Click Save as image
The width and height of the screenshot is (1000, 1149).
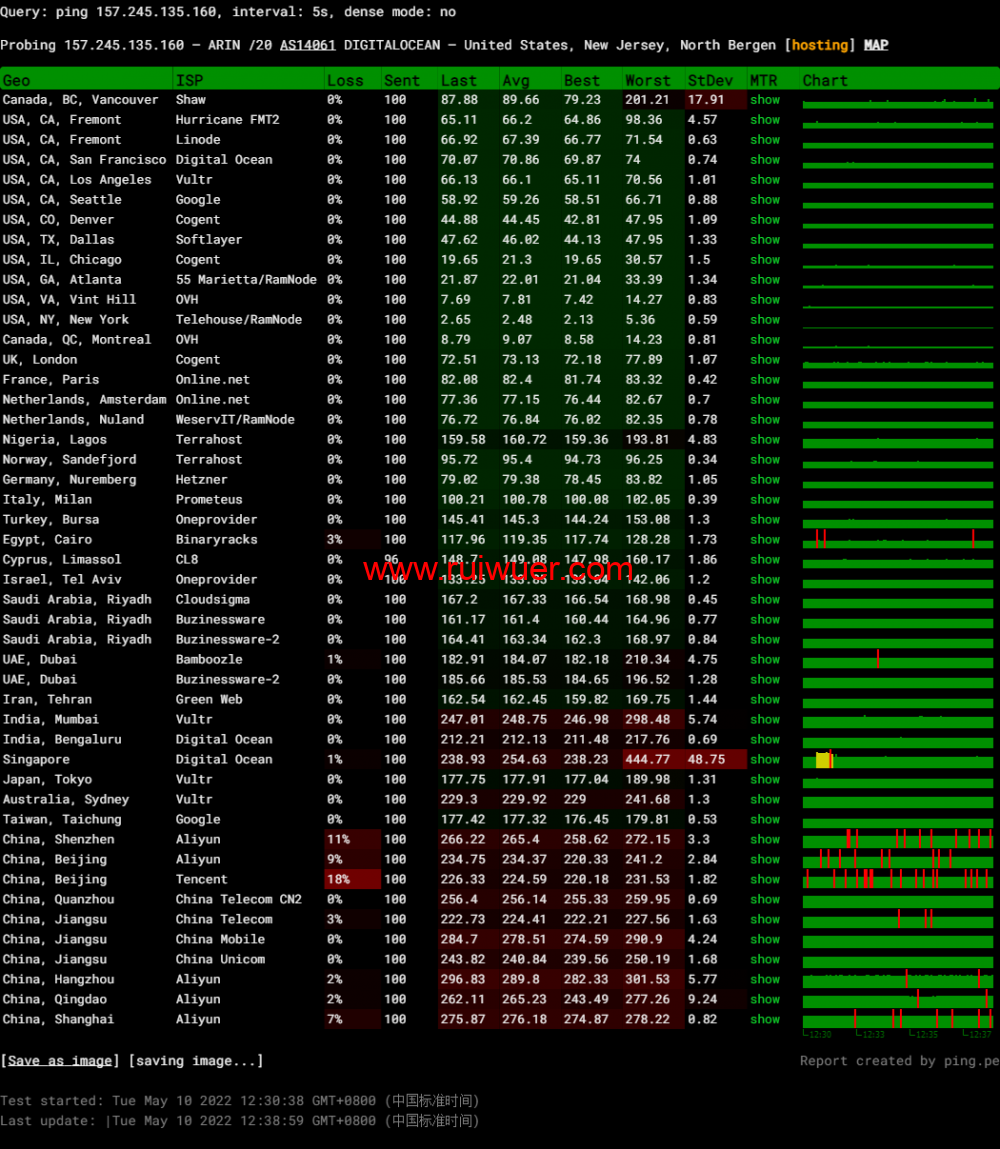pyautogui.click(x=60, y=1061)
